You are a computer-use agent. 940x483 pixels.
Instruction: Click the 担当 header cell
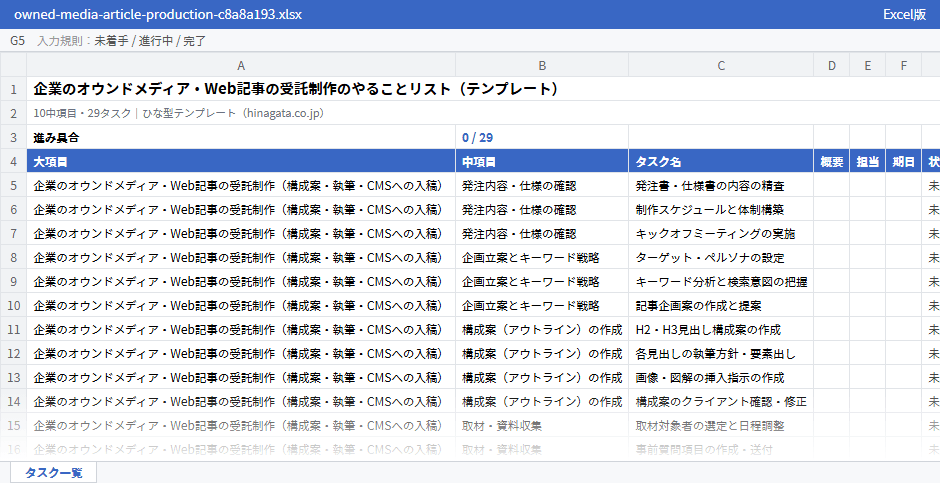tap(867, 161)
